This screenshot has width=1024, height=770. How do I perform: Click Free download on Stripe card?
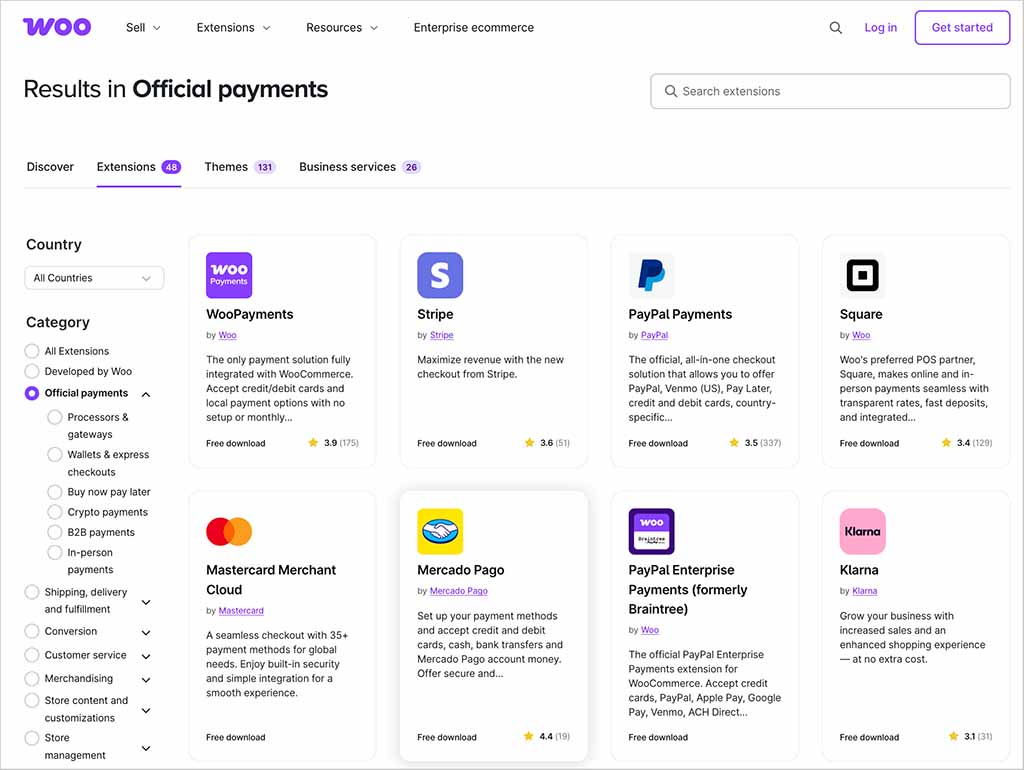pyautogui.click(x=447, y=443)
